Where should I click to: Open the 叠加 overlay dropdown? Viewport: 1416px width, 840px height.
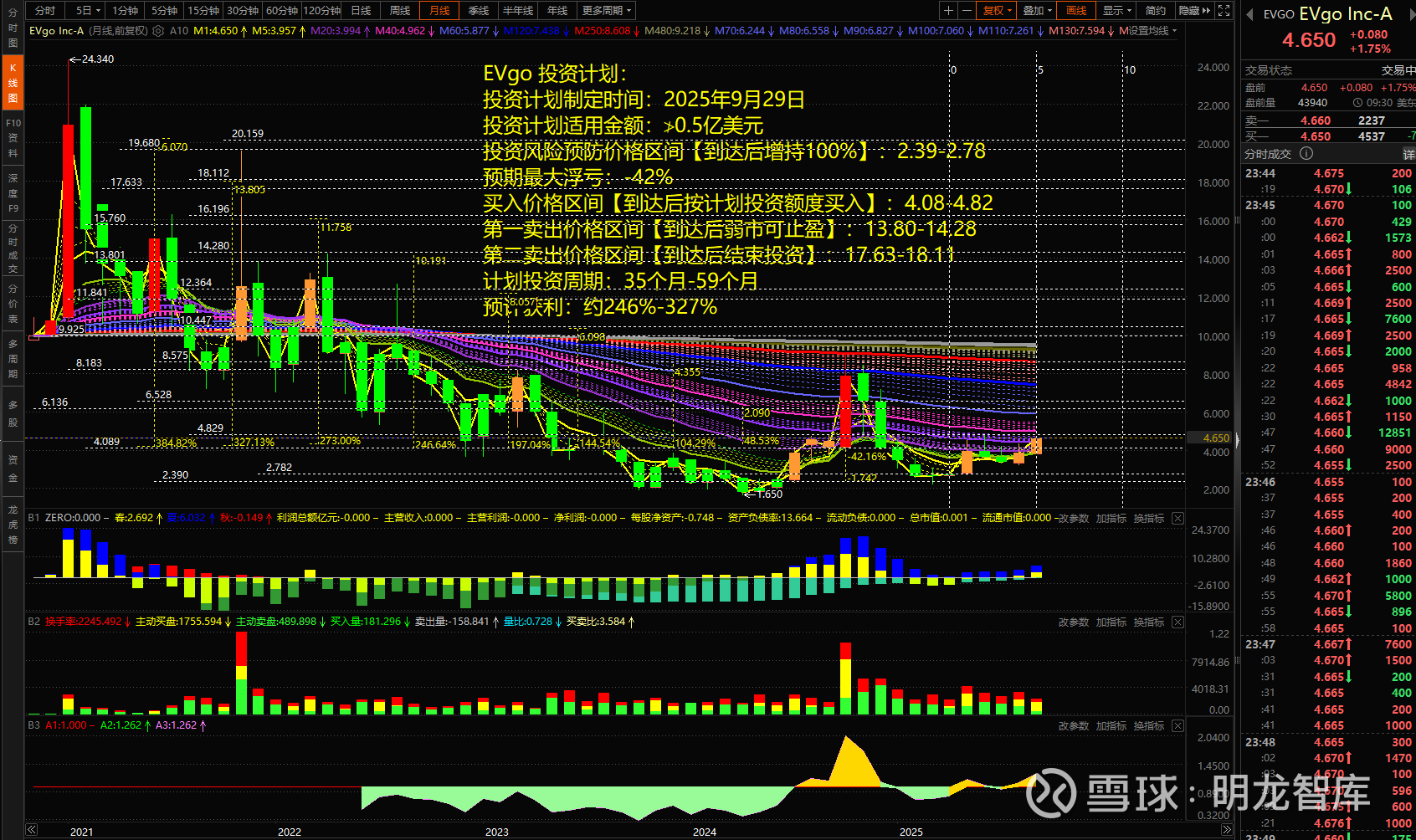[1038, 11]
